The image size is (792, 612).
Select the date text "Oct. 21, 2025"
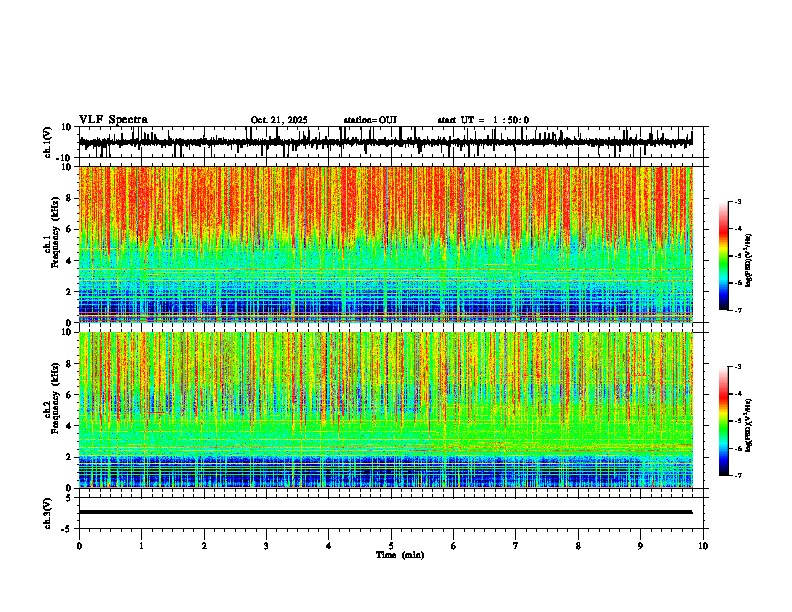click(x=279, y=120)
